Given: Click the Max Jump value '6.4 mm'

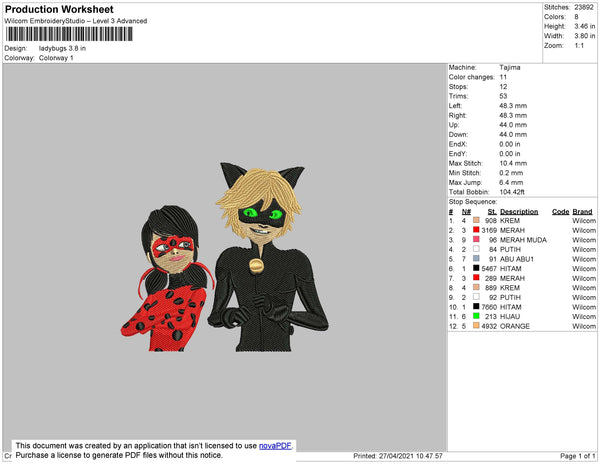Looking at the screenshot, I should pyautogui.click(x=511, y=182).
